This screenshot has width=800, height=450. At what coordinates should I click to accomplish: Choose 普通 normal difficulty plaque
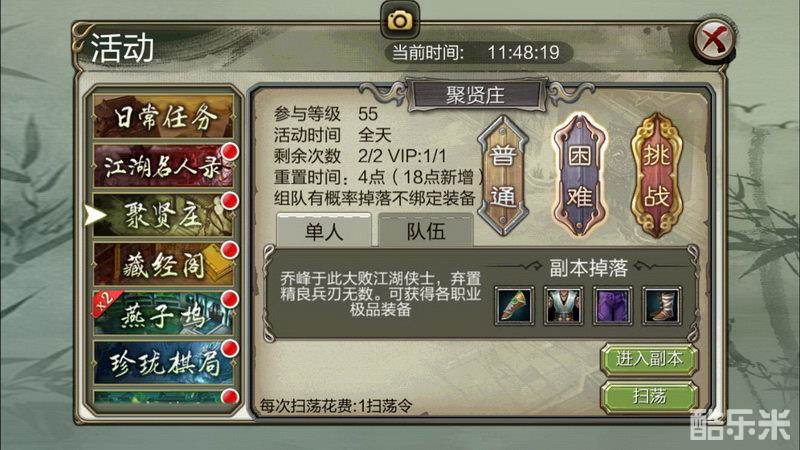pyautogui.click(x=503, y=176)
